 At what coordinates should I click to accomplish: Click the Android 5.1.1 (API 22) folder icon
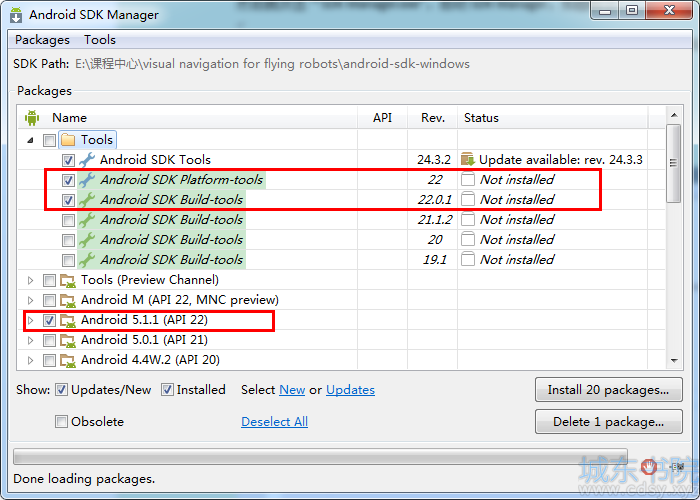coord(68,320)
